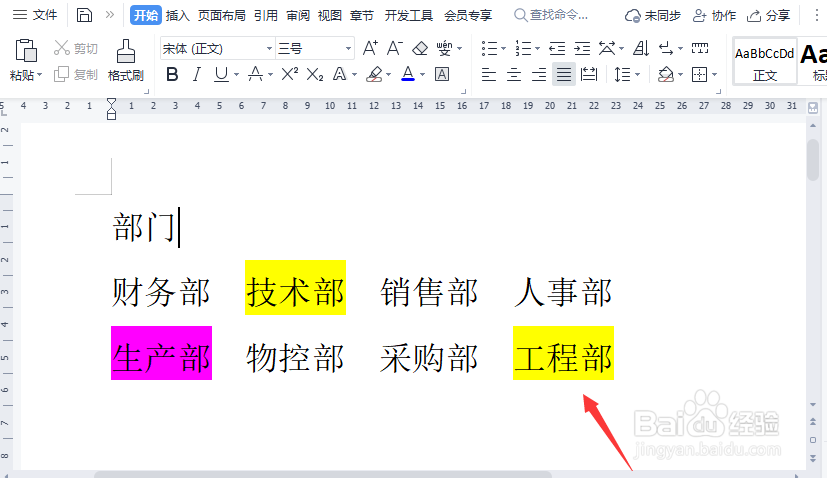The image size is (827, 478).
Task: Select the 格式刷 format painter
Action: pos(126,61)
